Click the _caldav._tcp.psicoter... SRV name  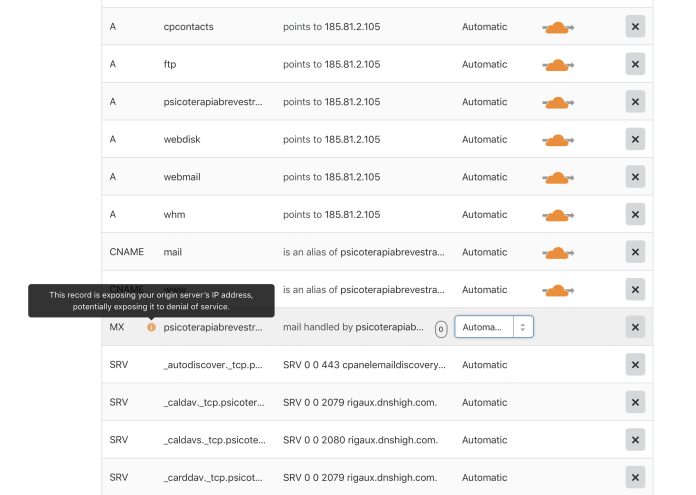pos(214,402)
